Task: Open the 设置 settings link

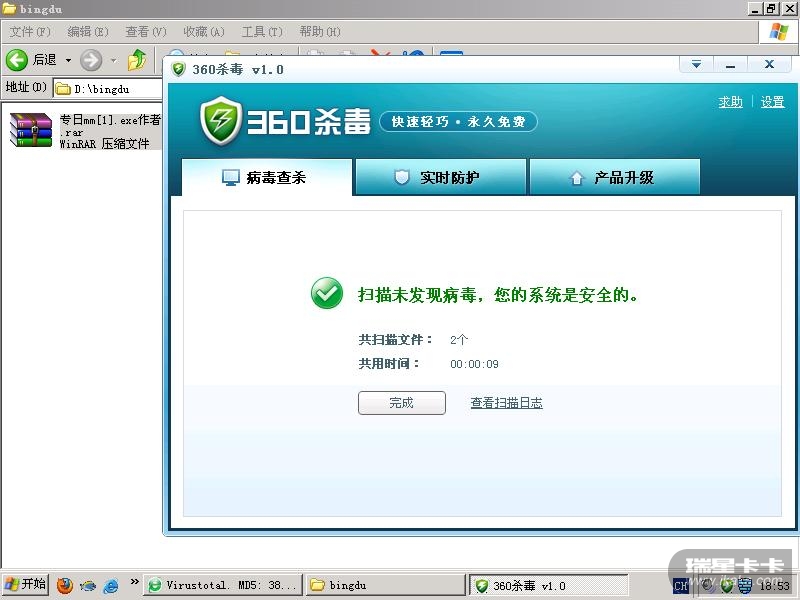Action: [x=772, y=102]
